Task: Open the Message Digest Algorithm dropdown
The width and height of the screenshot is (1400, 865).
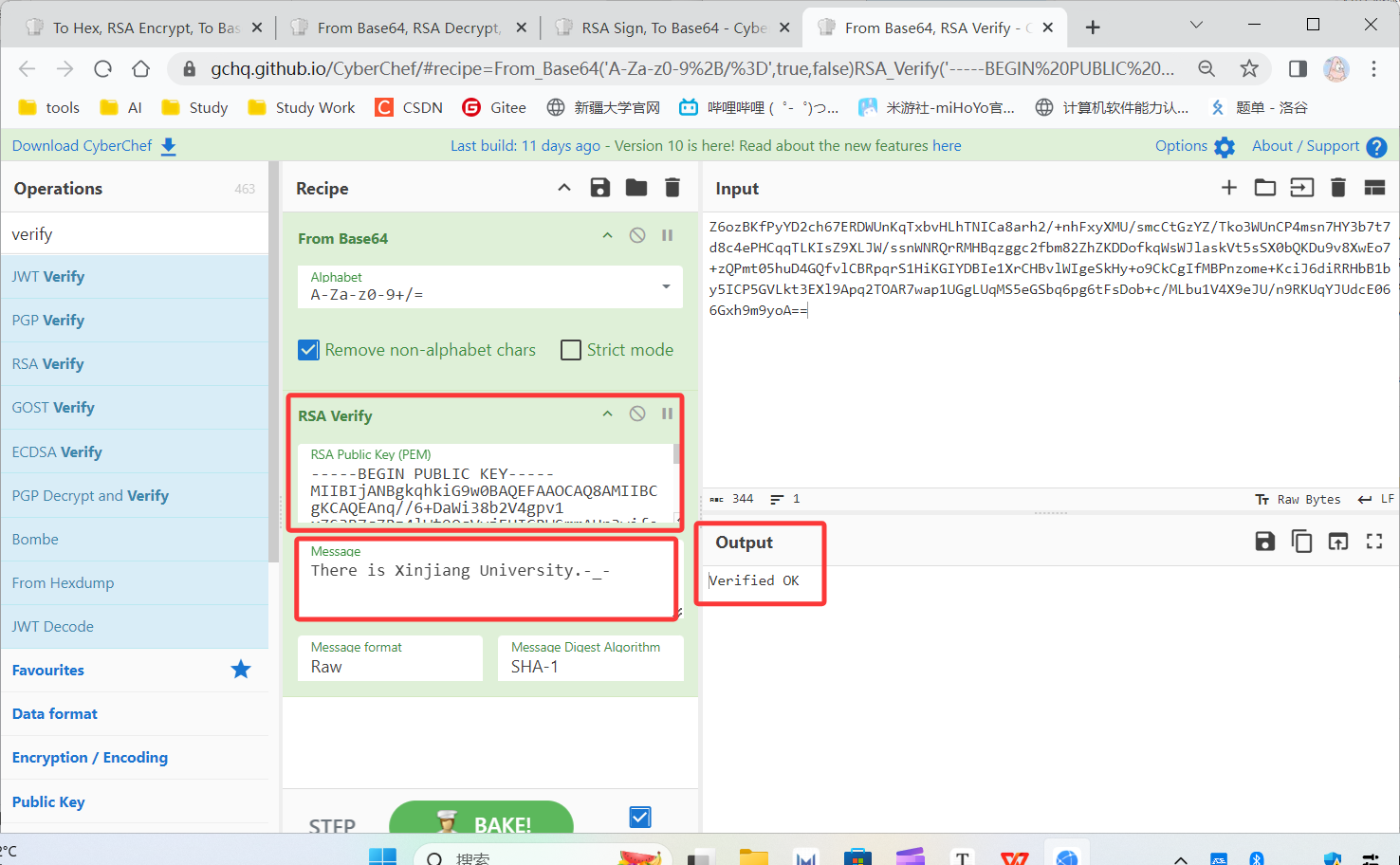Action: coord(591,657)
